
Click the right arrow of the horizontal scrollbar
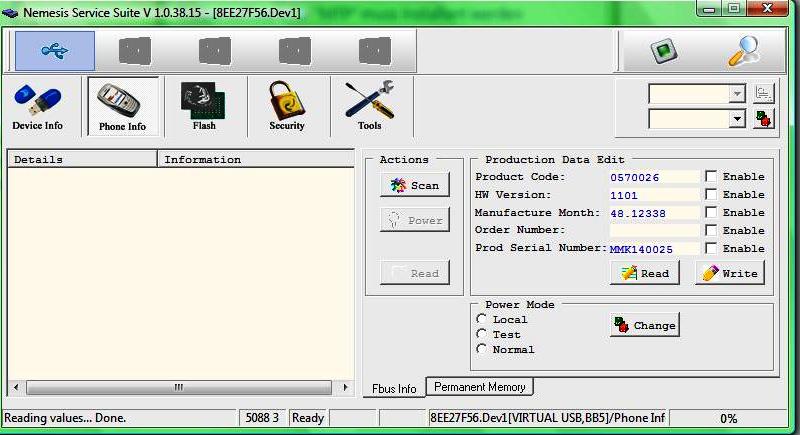coord(345,388)
